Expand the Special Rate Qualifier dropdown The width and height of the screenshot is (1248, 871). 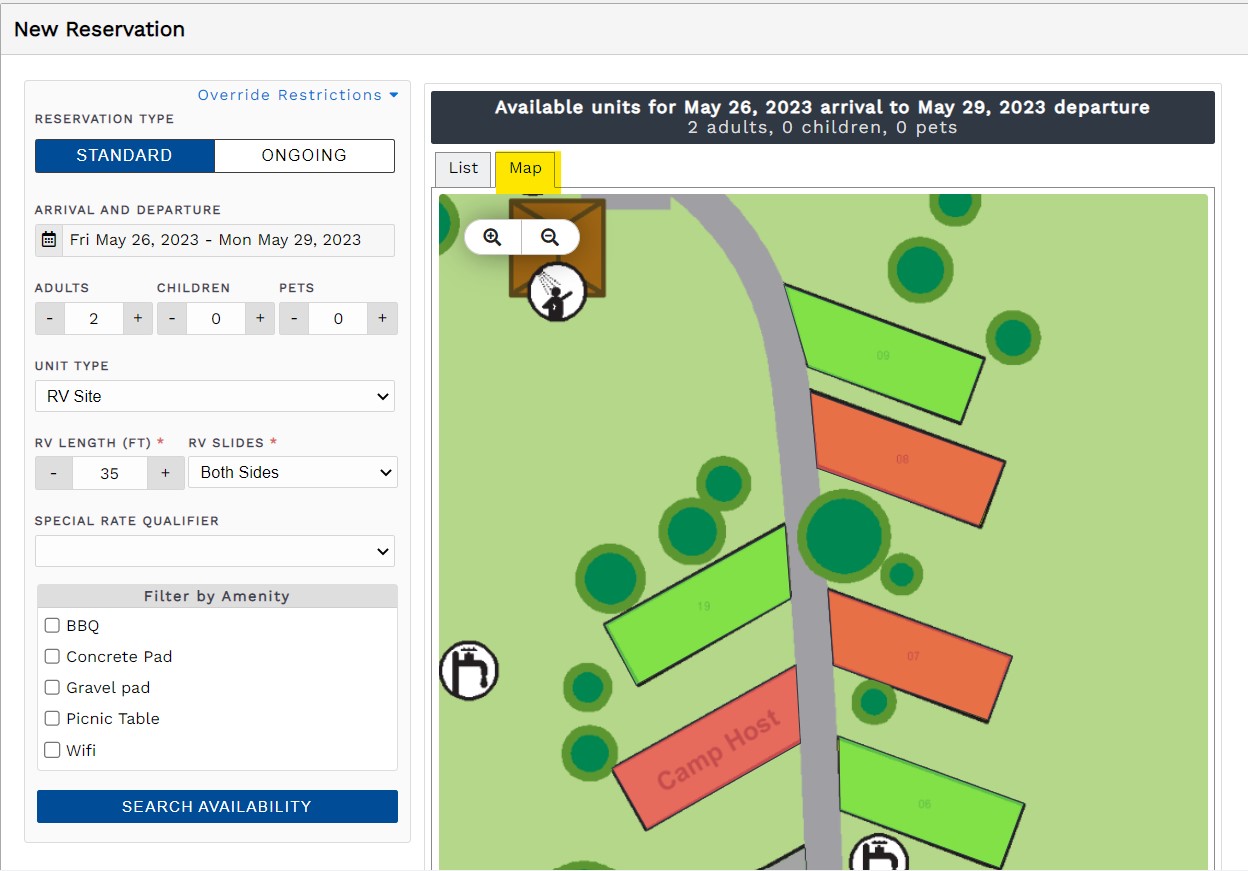coord(215,551)
